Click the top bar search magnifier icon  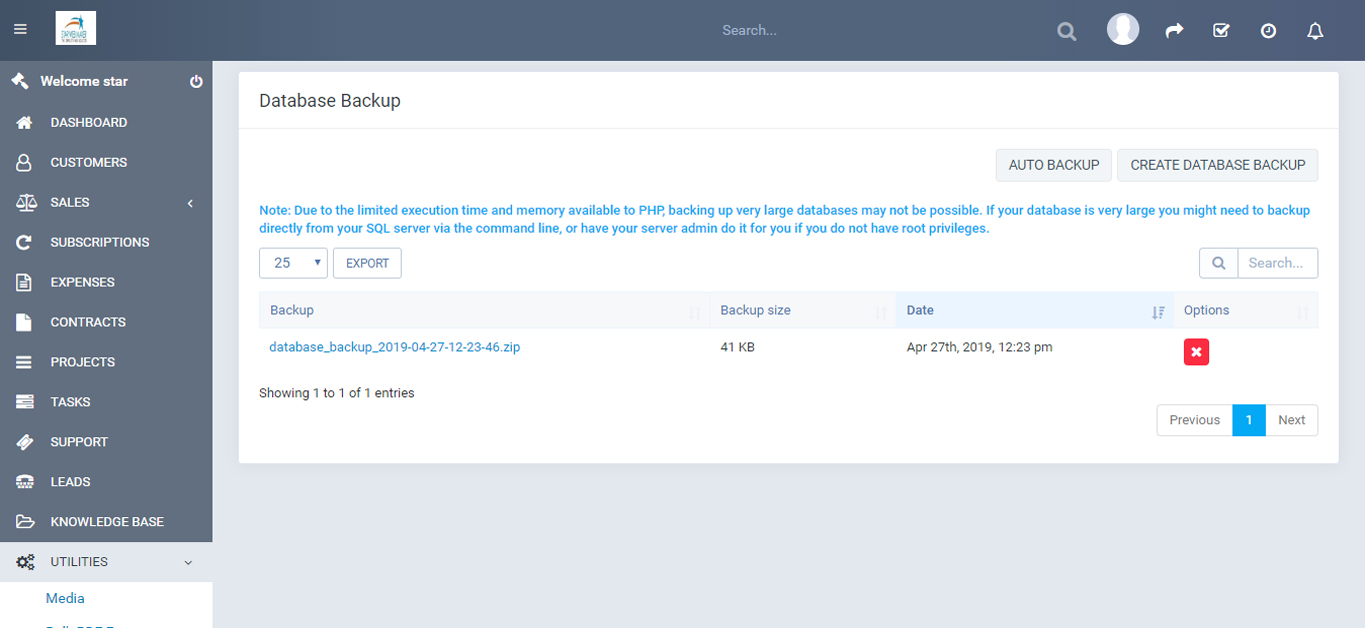(x=1067, y=31)
